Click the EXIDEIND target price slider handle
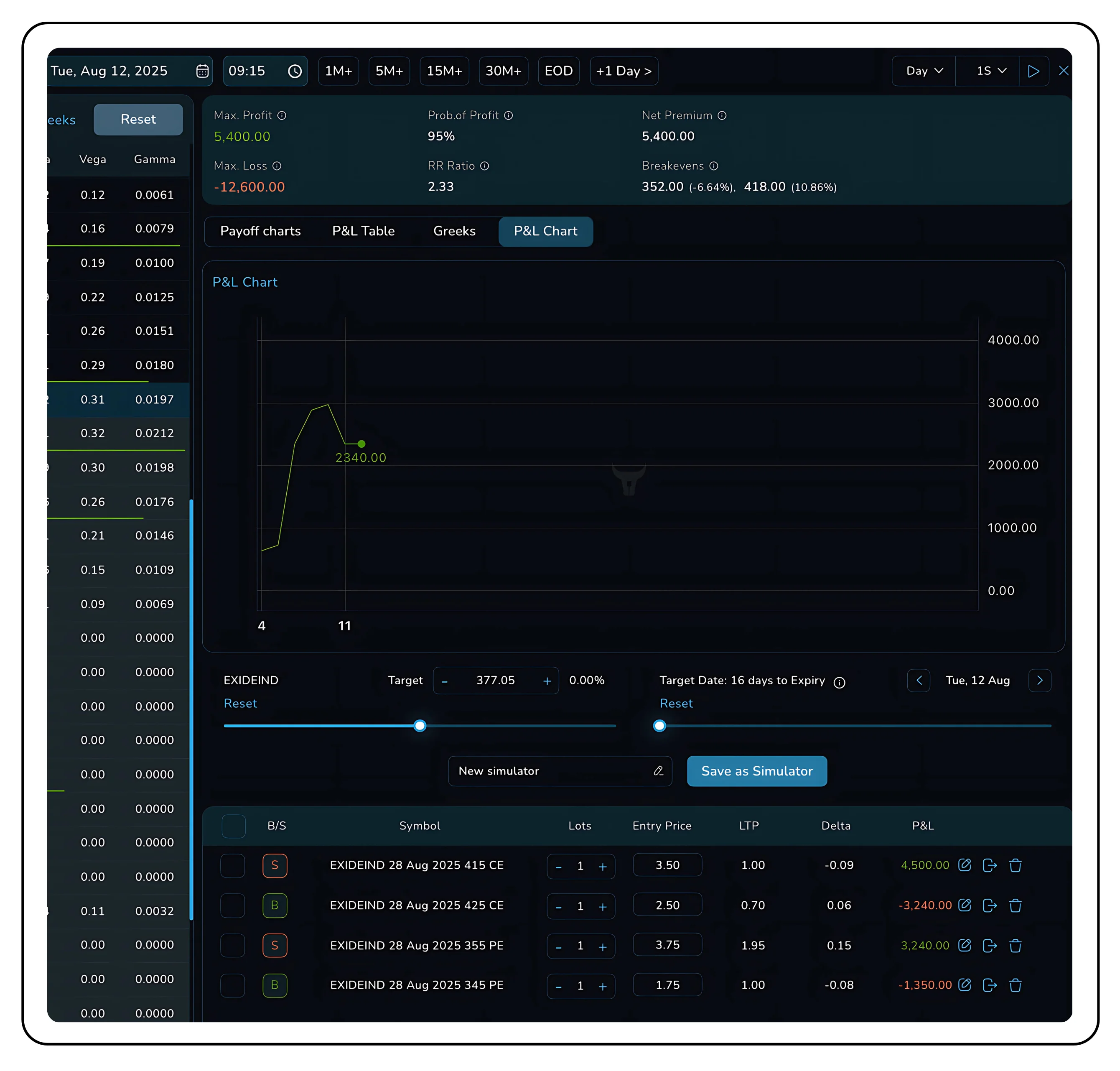Image resolution: width=1120 pixels, height=1071 pixels. click(x=420, y=726)
